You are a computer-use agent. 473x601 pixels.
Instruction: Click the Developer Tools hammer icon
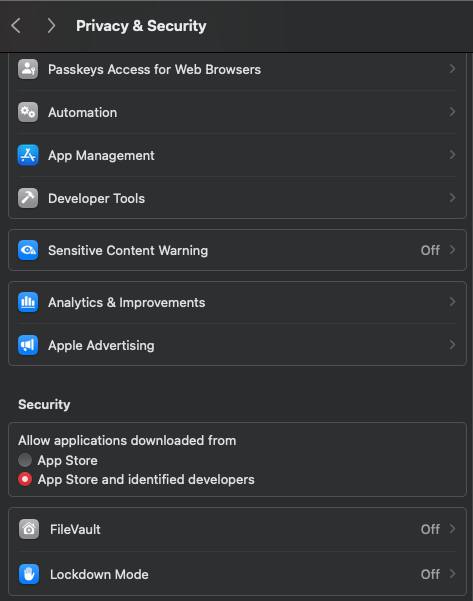[28, 198]
